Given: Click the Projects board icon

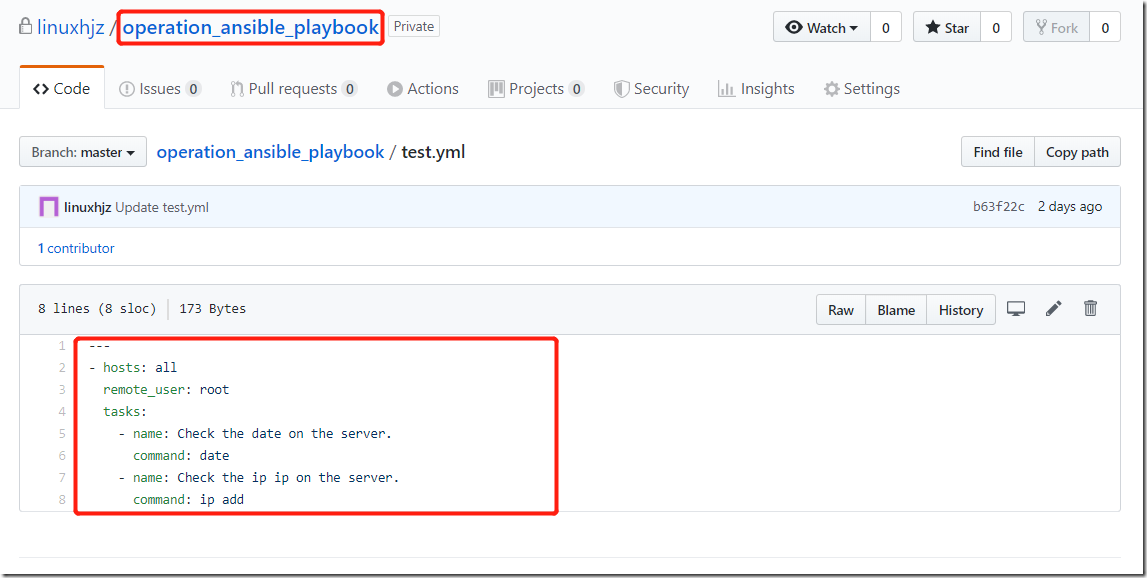Looking at the screenshot, I should point(497,89).
